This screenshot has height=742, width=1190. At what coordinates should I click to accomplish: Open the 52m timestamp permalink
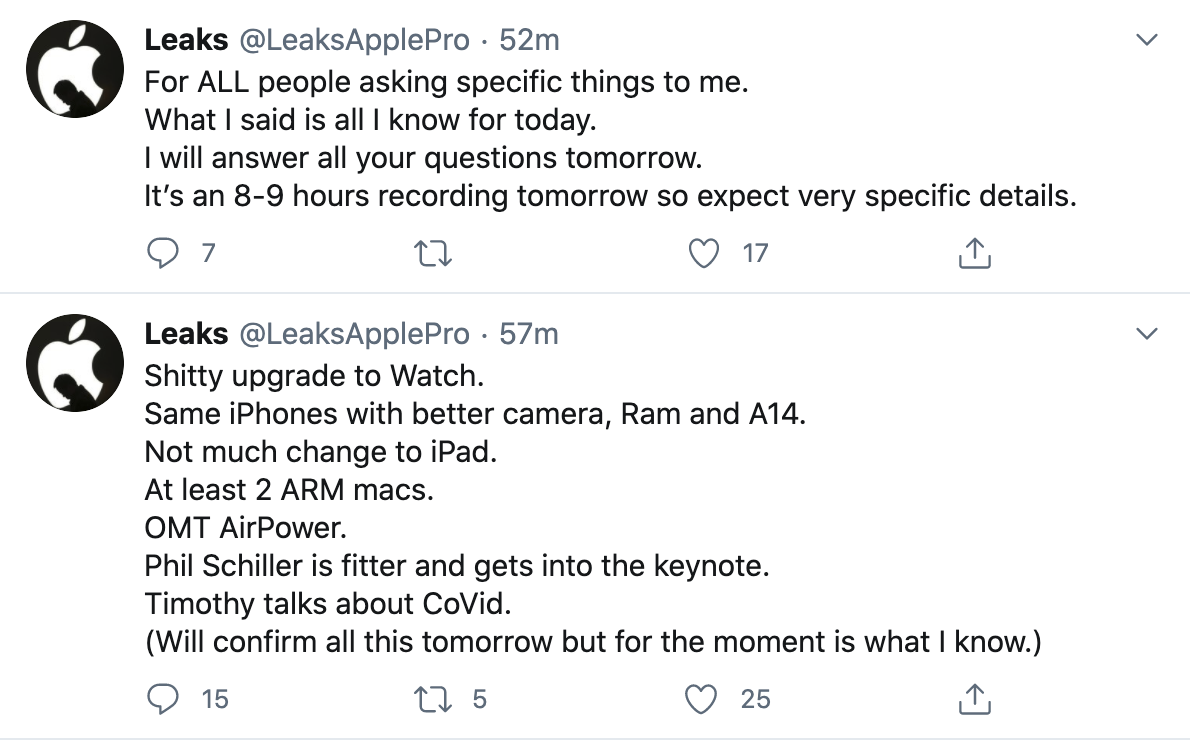point(529,40)
